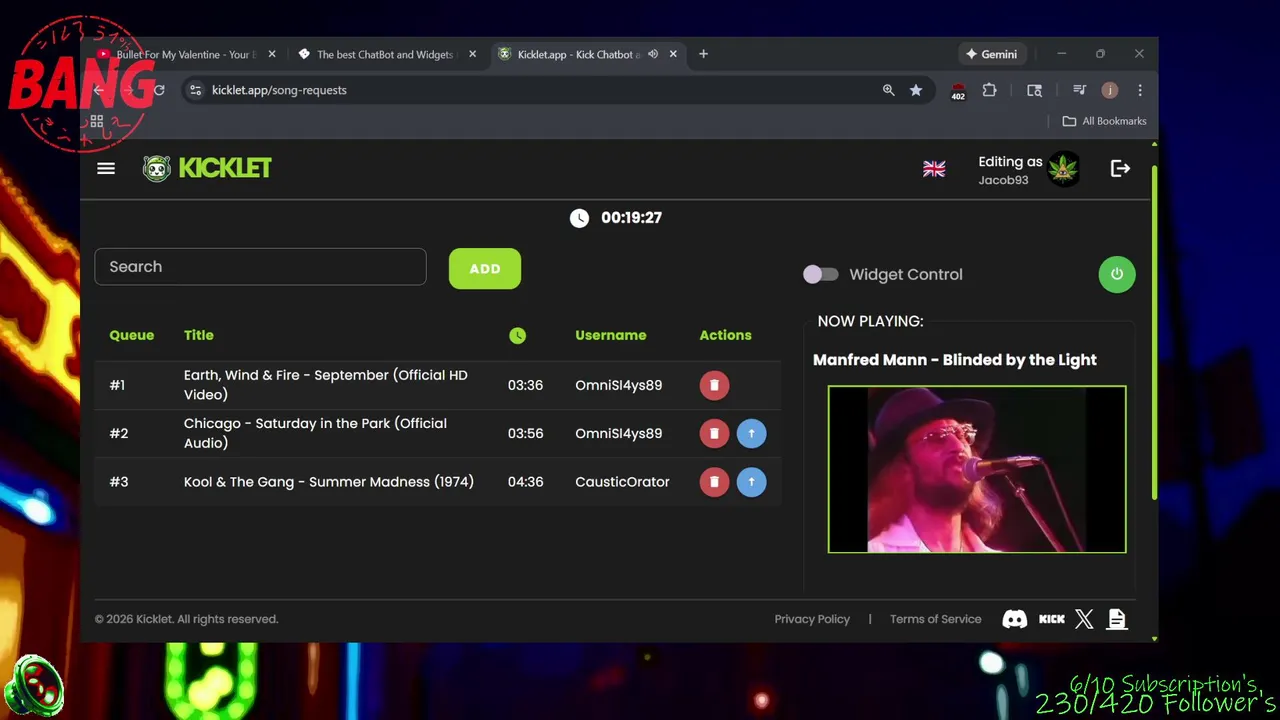Click the 00:19:27 timer text
The height and width of the screenshot is (720, 1280).
(631, 218)
